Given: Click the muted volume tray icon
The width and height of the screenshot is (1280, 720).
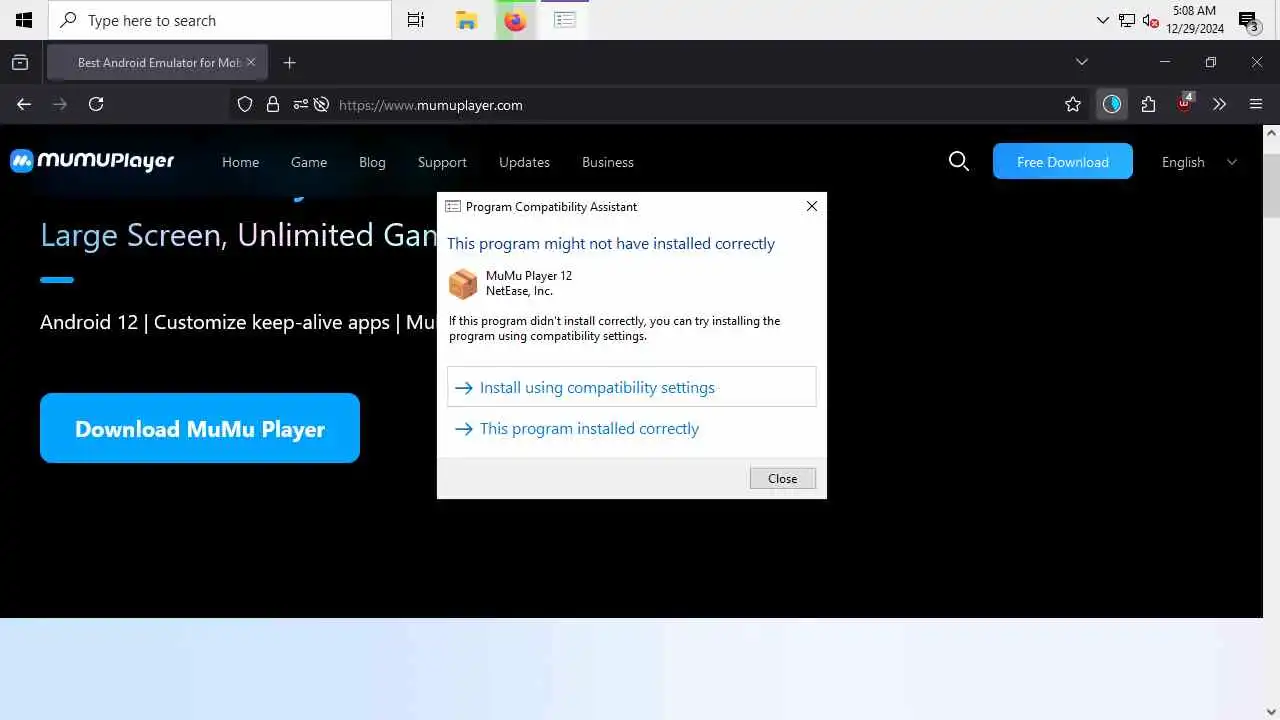Looking at the screenshot, I should tap(1150, 20).
